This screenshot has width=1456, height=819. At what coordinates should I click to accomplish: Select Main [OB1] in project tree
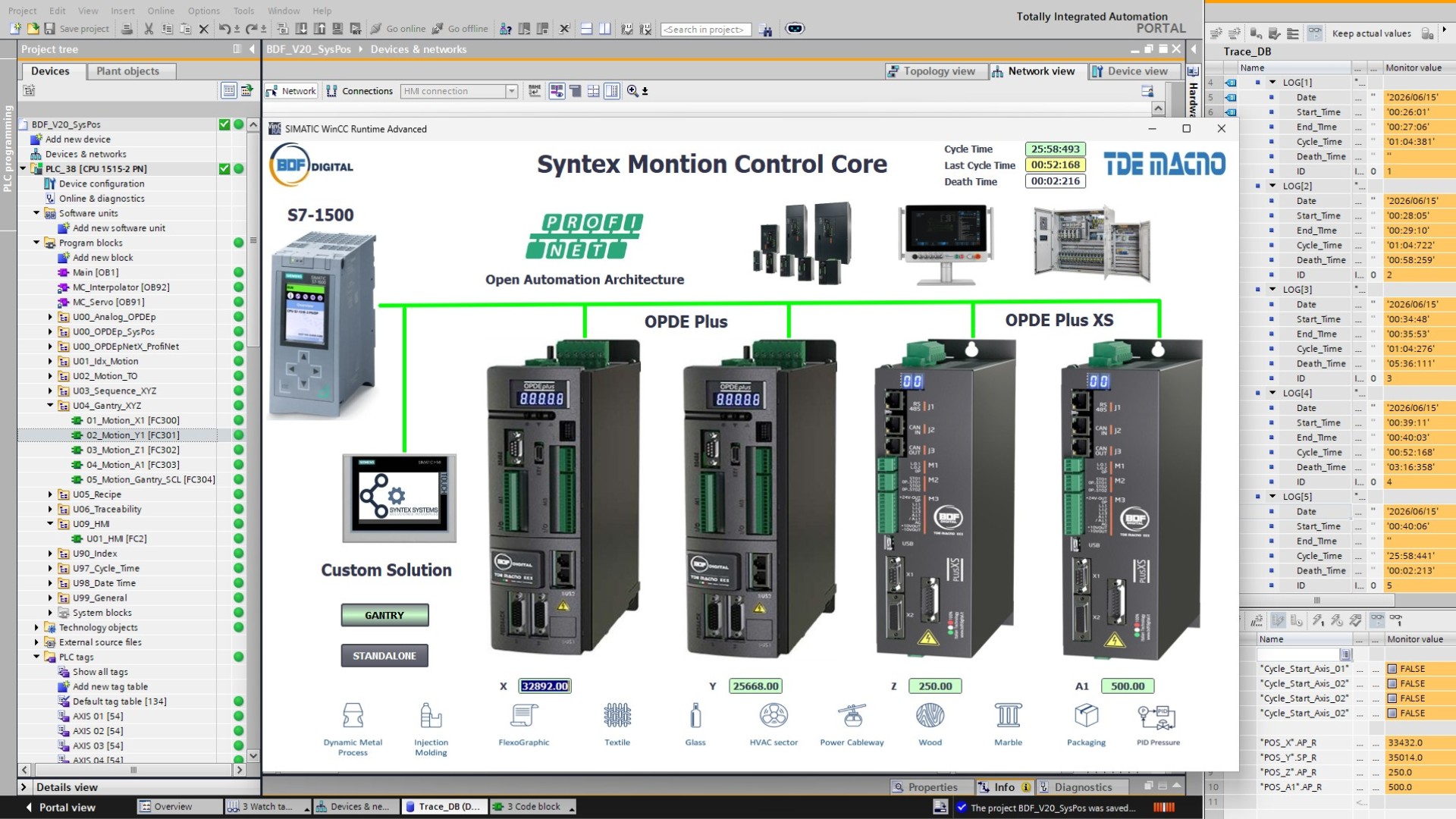point(96,273)
